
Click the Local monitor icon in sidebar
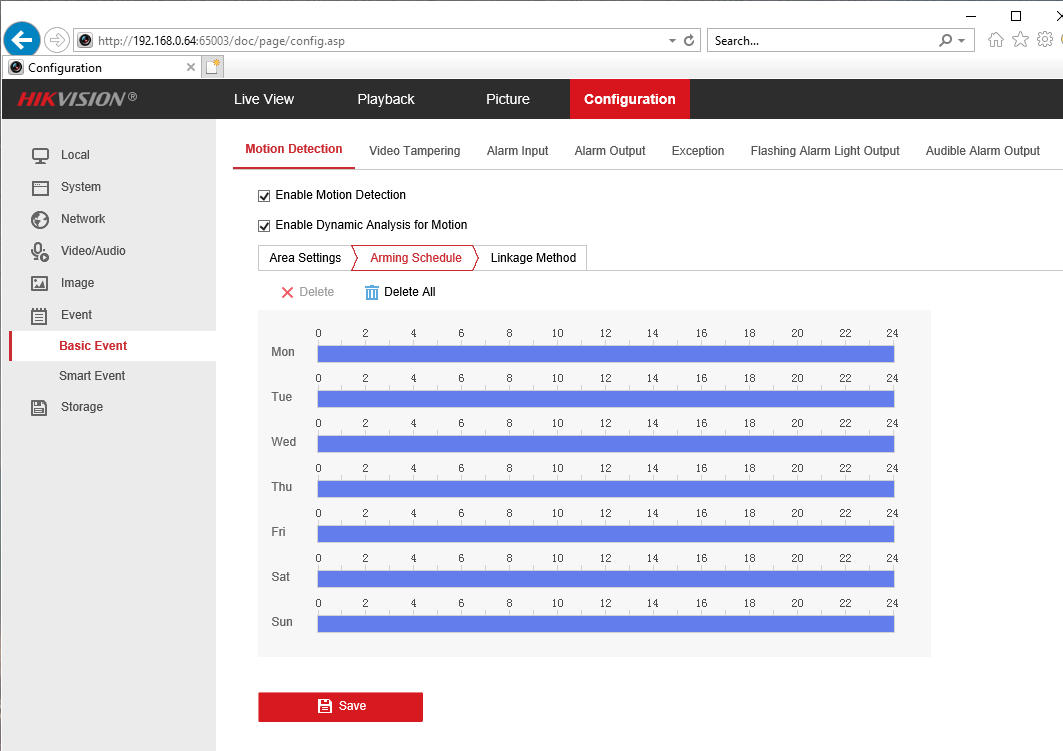(x=40, y=155)
